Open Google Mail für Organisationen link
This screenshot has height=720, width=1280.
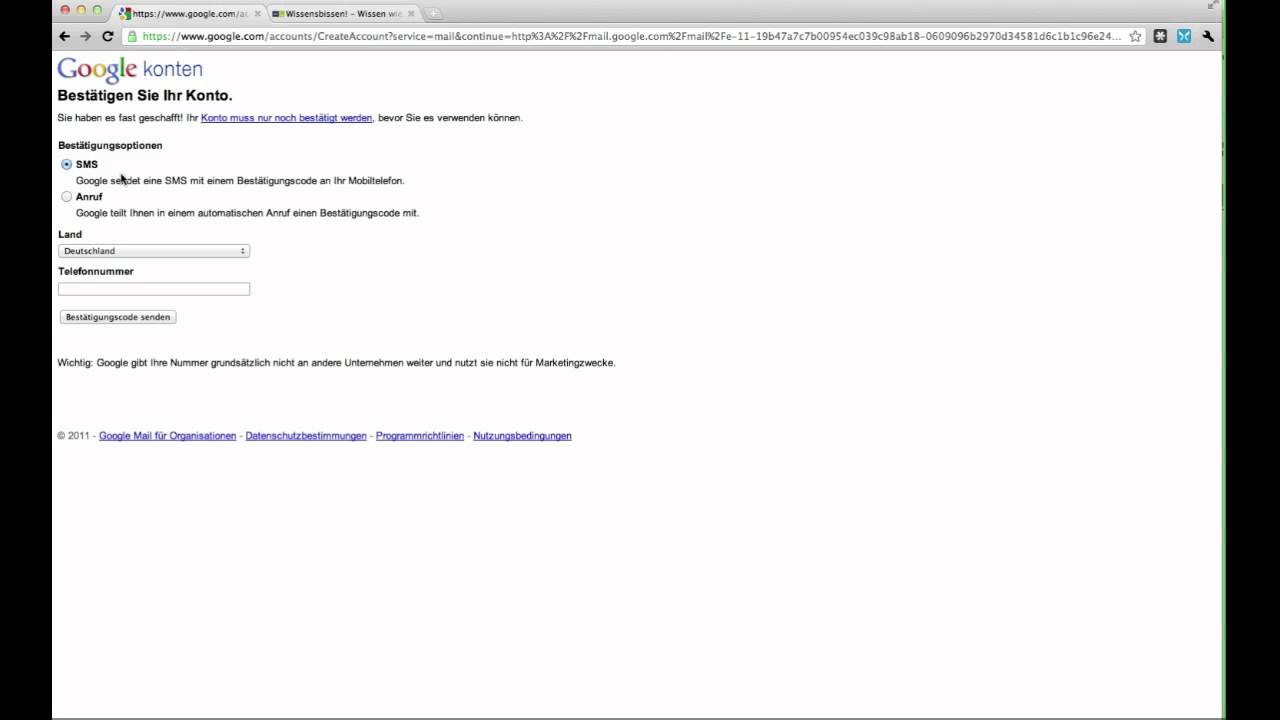(167, 436)
